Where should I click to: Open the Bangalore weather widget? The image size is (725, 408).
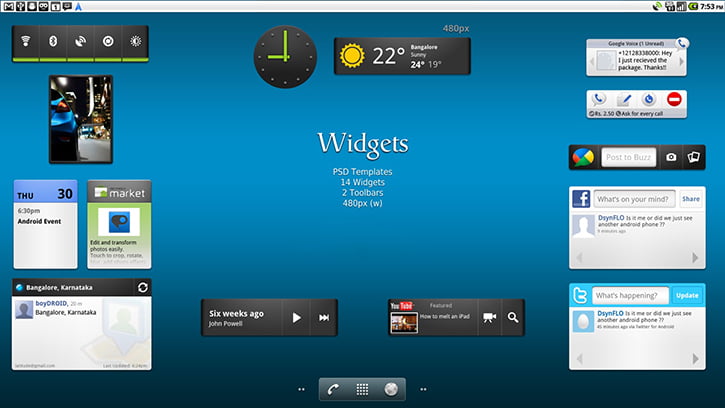click(402, 56)
